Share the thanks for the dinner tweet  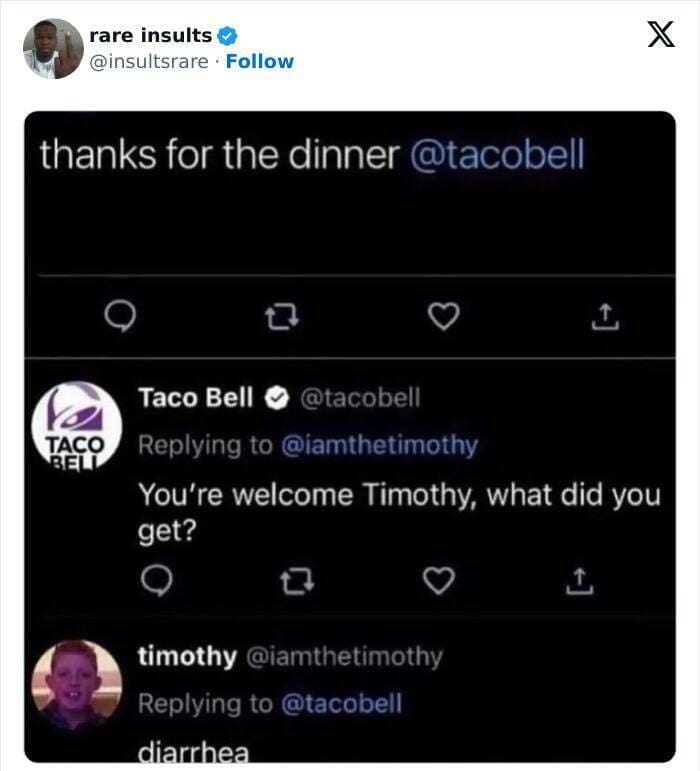click(605, 317)
